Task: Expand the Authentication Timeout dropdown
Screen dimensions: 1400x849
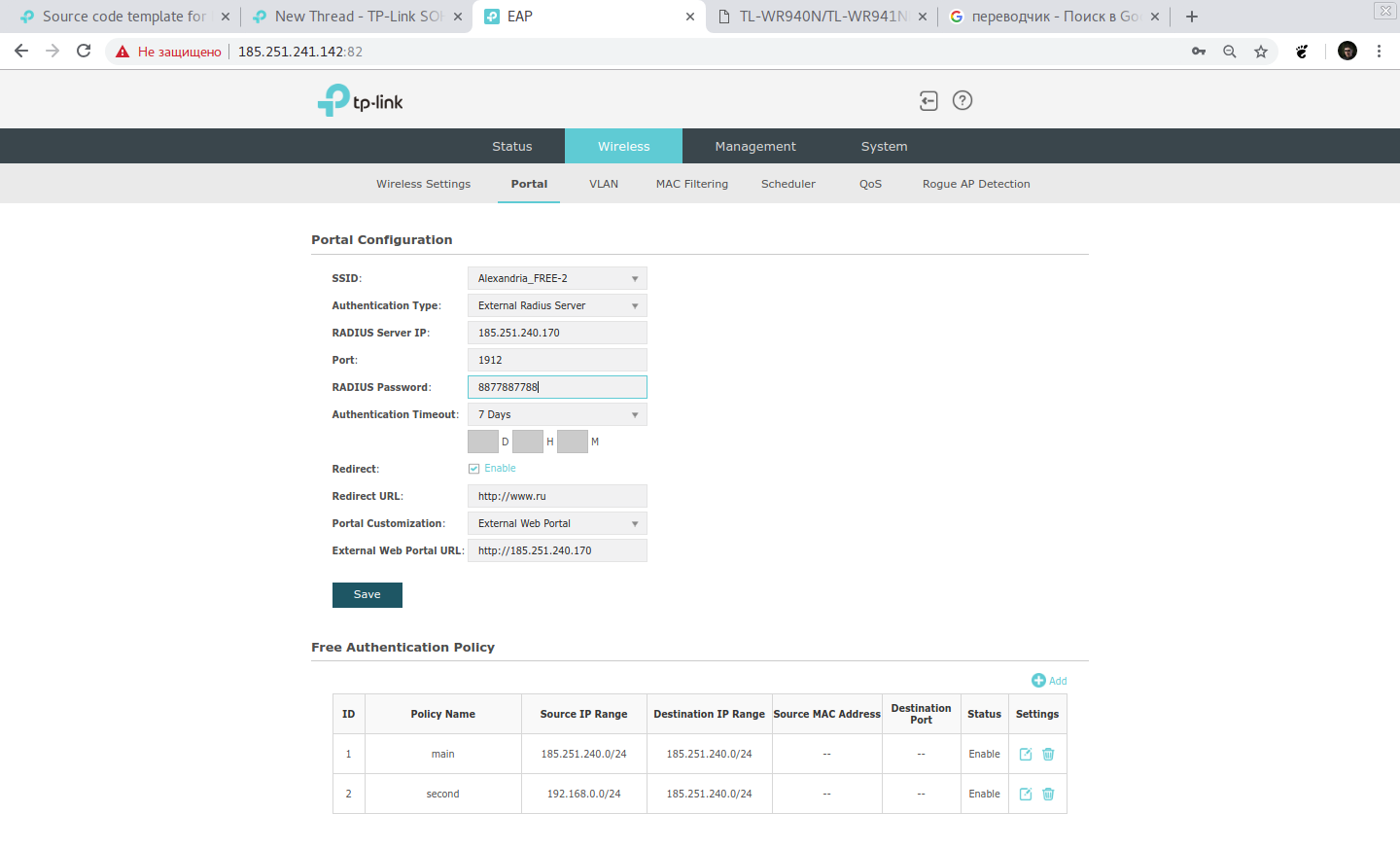Action: pyautogui.click(x=556, y=414)
